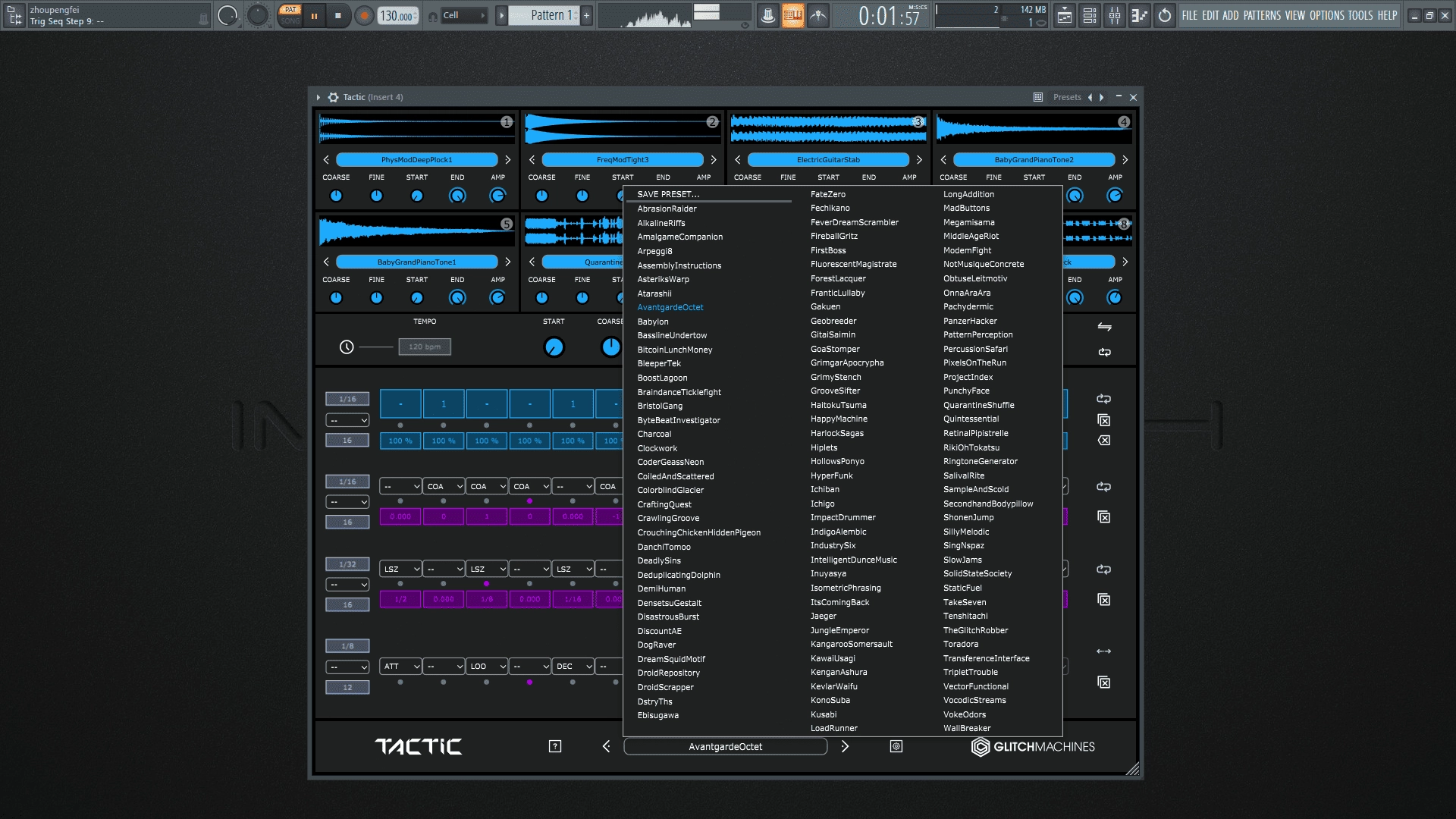Viewport: 1456px width, 819px height.
Task: Open the OPTIONS menu
Action: point(1326,15)
